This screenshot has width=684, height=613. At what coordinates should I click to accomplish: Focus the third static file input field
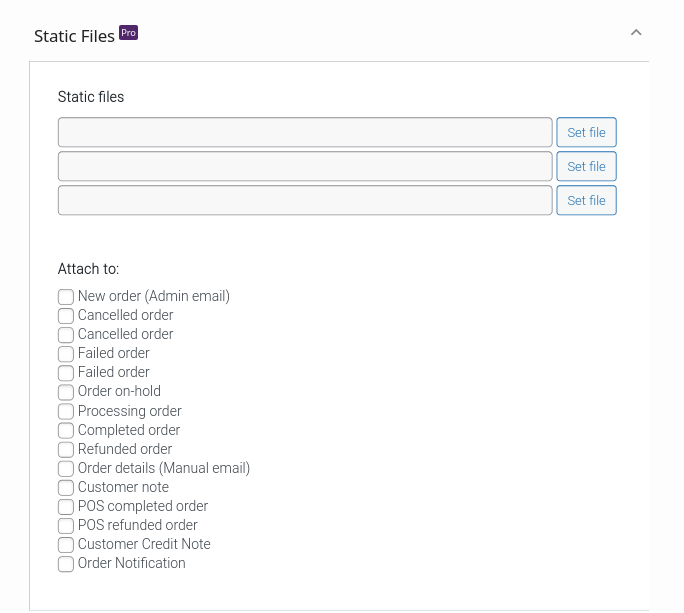coord(305,200)
